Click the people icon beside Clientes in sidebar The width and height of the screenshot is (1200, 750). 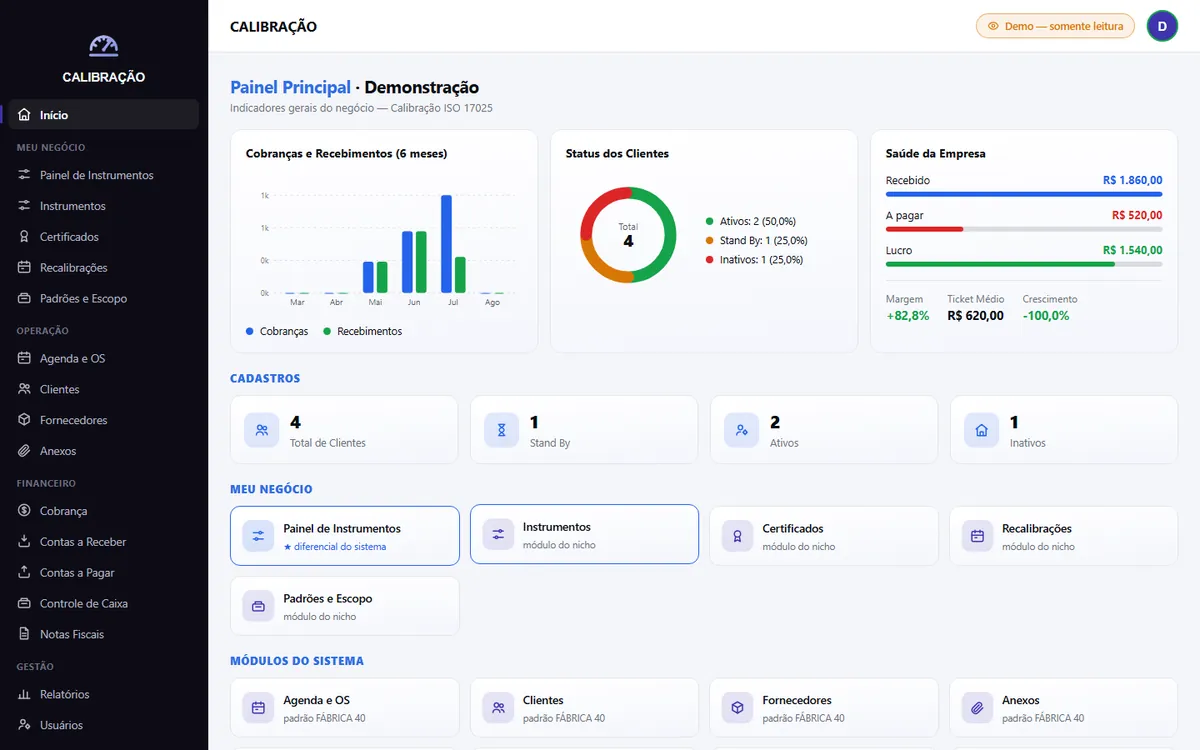[x=24, y=390]
